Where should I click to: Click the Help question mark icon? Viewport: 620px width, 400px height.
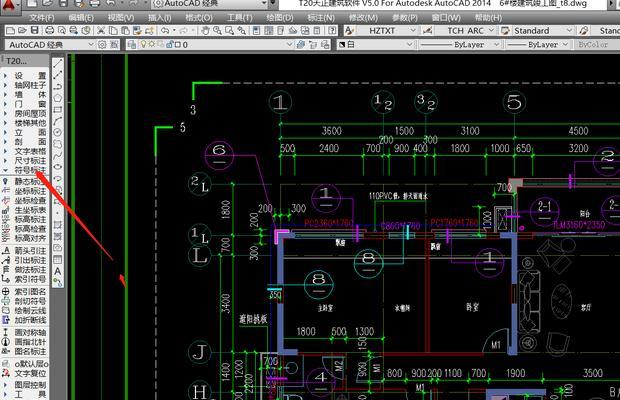333,30
